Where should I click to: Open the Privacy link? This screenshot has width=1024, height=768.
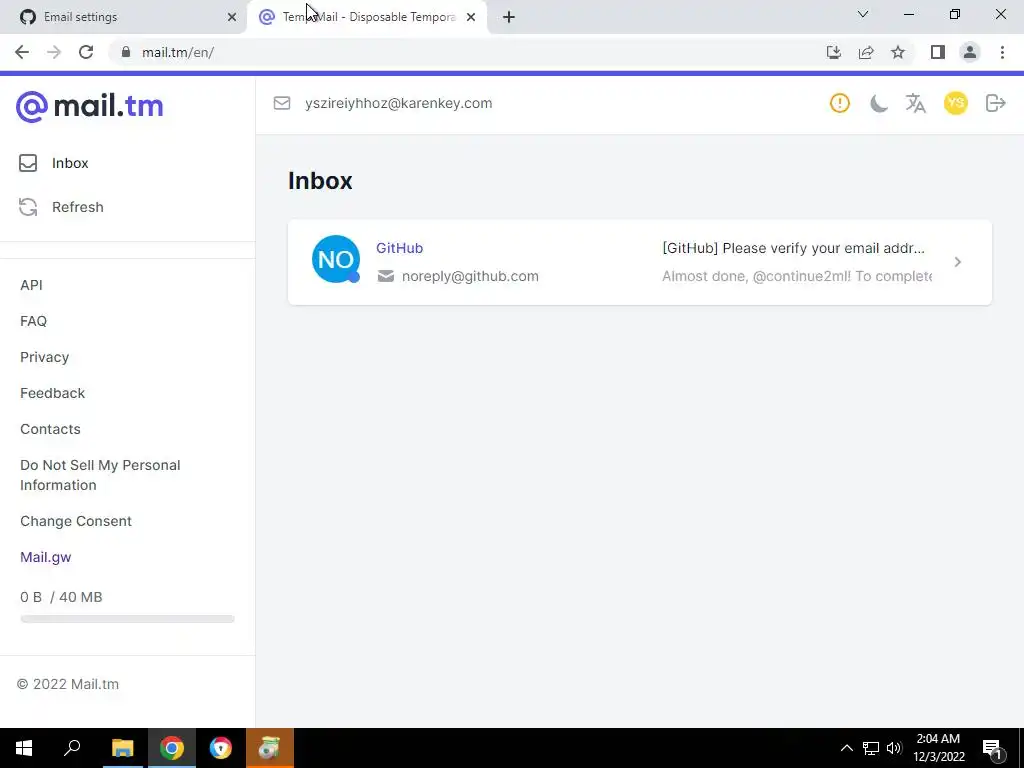[44, 357]
